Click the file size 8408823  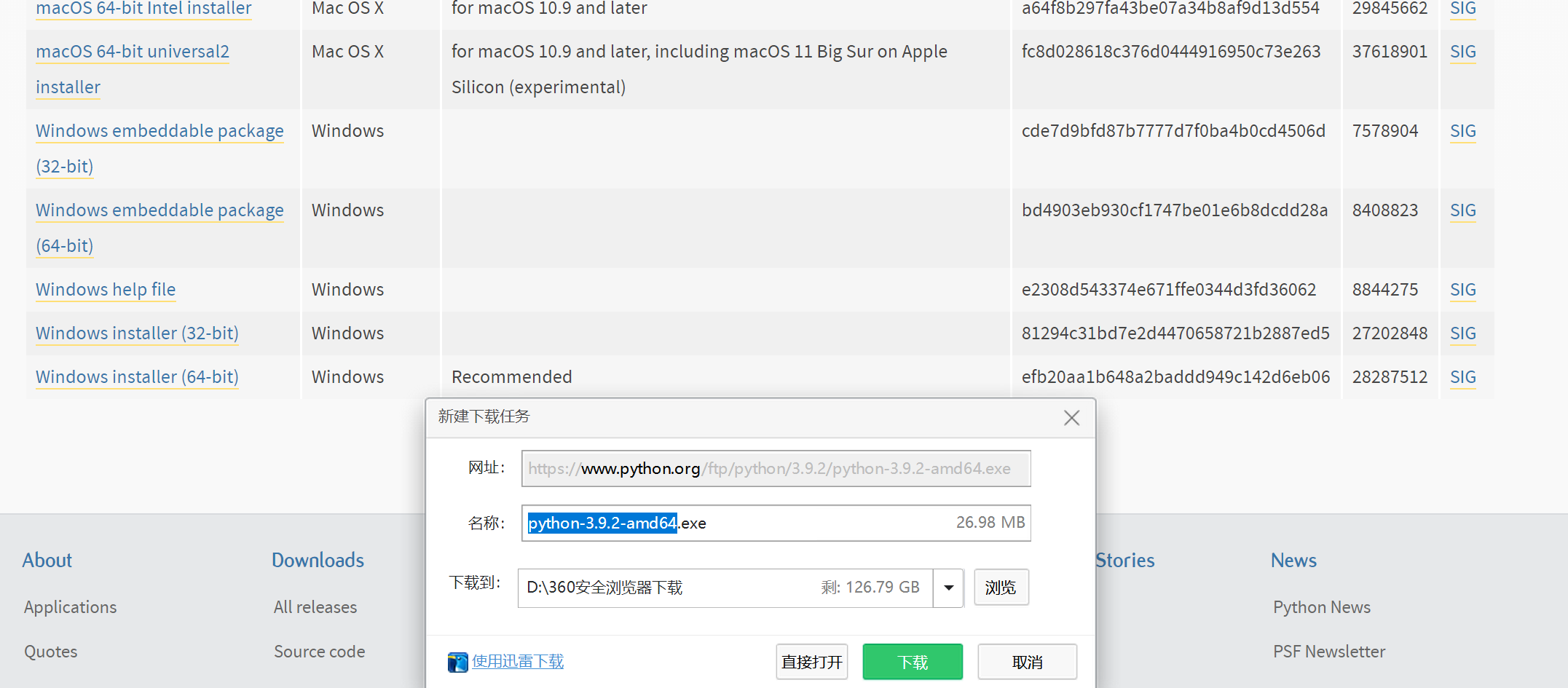(x=1384, y=210)
